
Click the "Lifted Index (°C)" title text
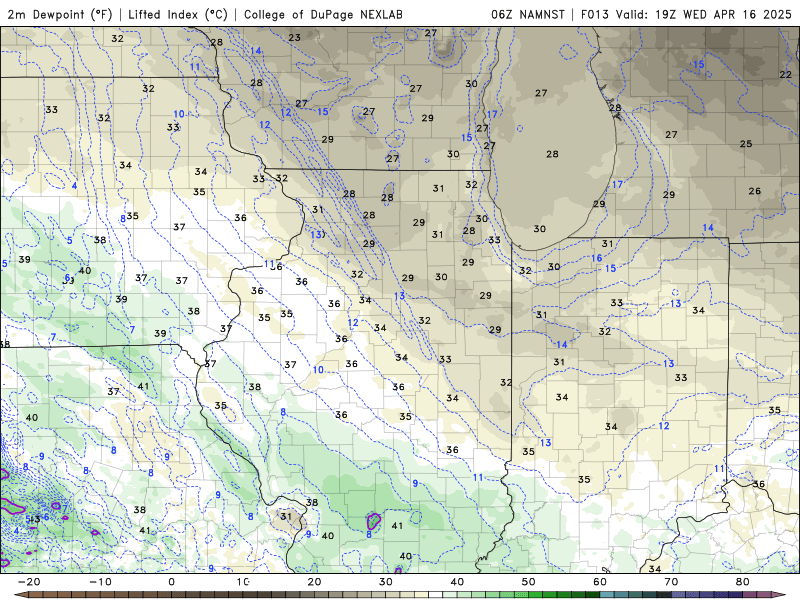pyautogui.click(x=178, y=14)
